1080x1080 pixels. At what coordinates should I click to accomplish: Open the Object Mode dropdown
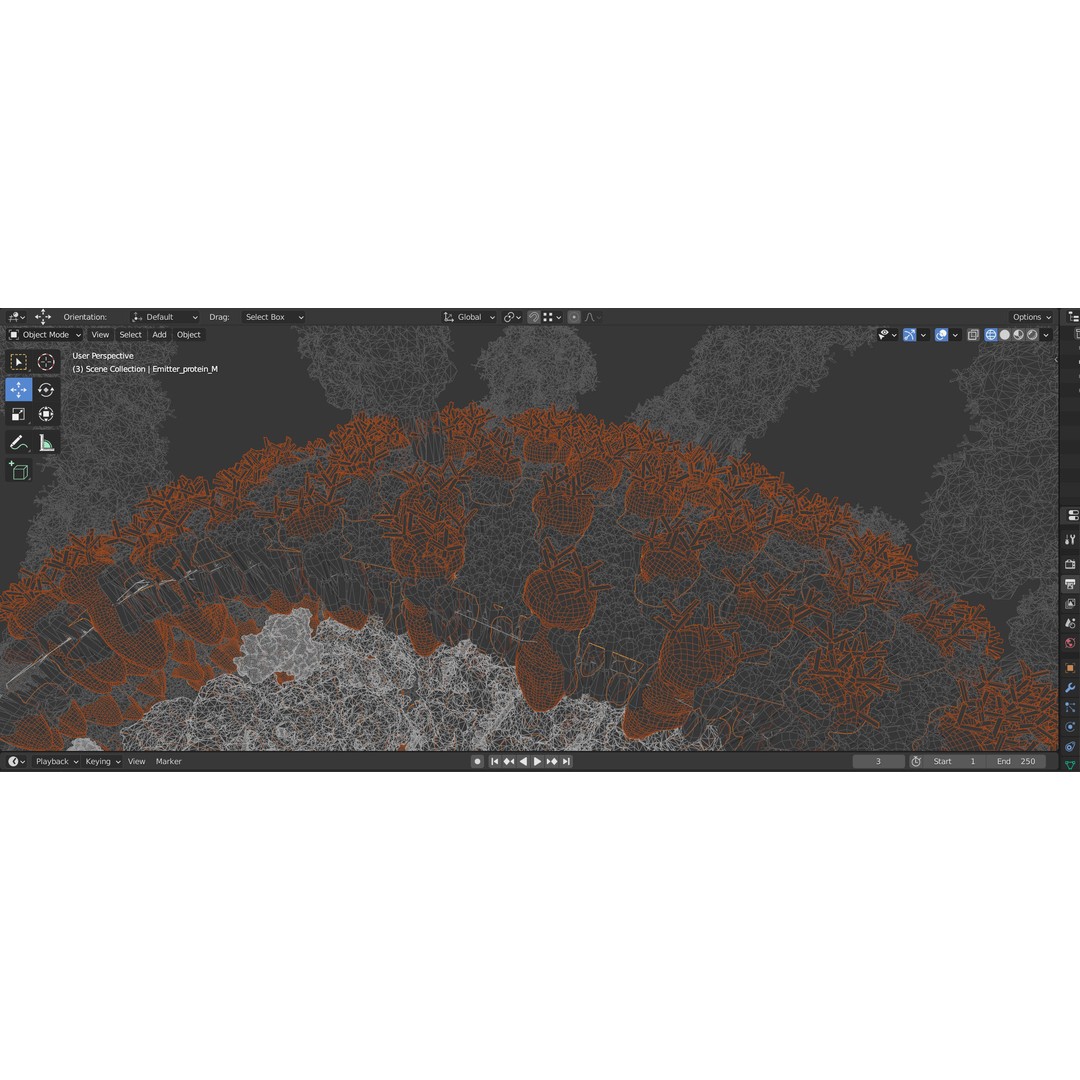45,335
